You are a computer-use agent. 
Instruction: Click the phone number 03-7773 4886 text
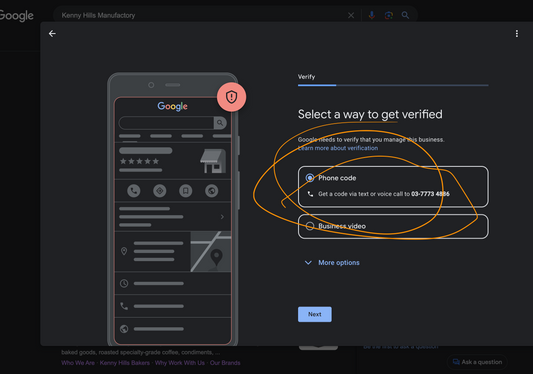(x=430, y=194)
